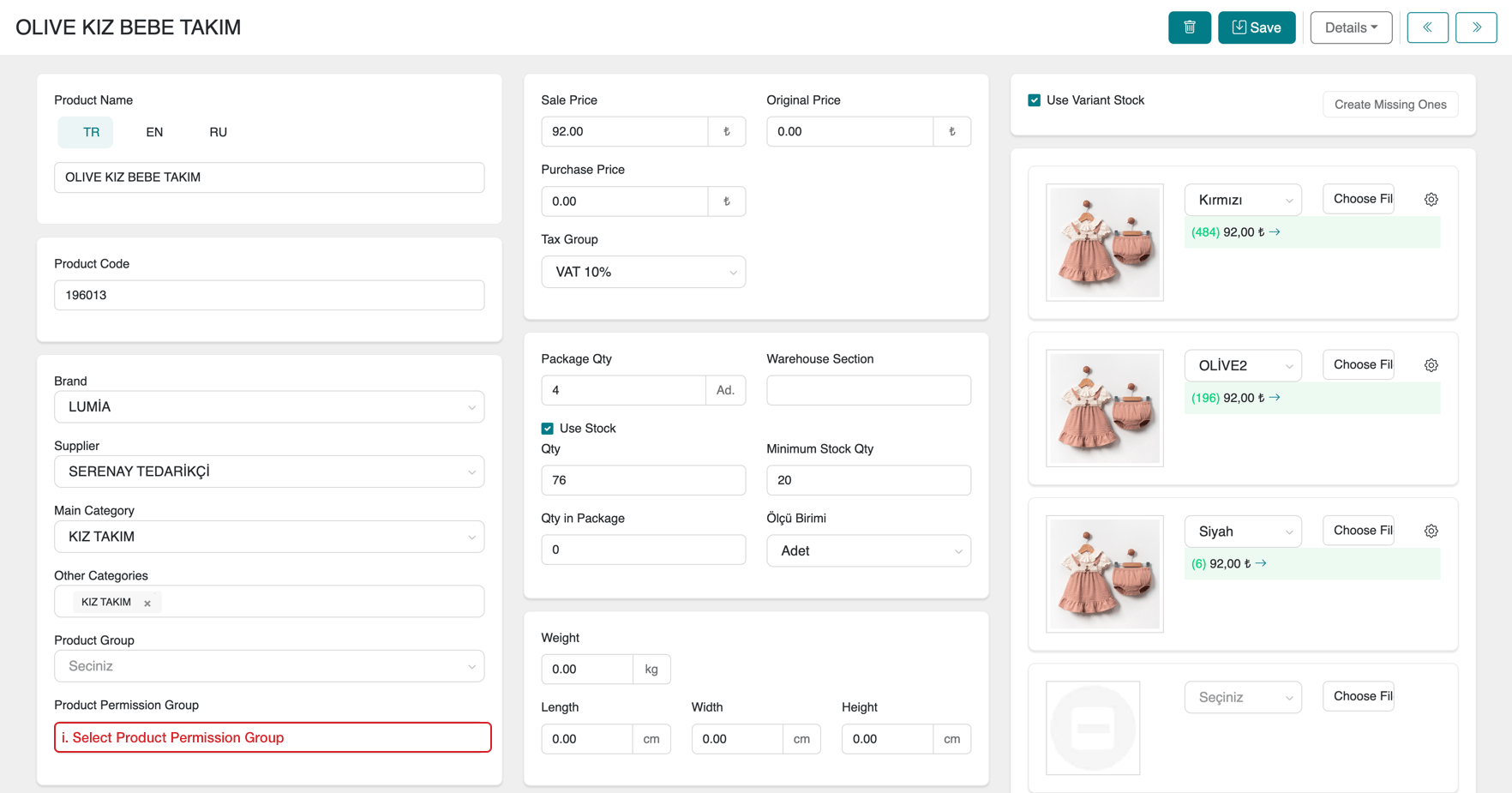Toggle the Use Stock checkbox
The image size is (1512, 793).
pyautogui.click(x=548, y=429)
